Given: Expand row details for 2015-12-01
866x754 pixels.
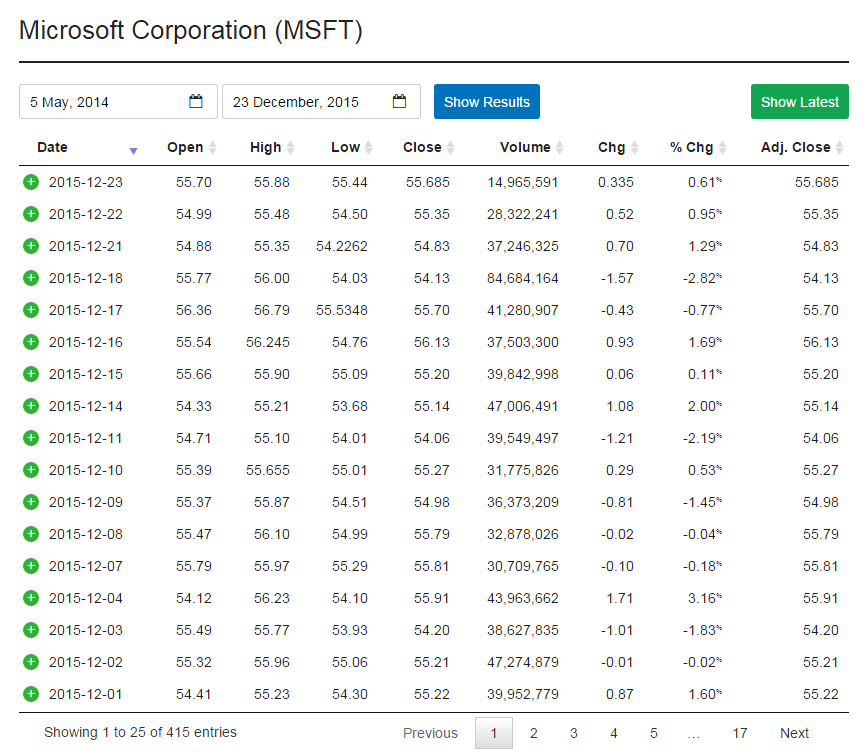Looking at the screenshot, I should click(x=30, y=694).
